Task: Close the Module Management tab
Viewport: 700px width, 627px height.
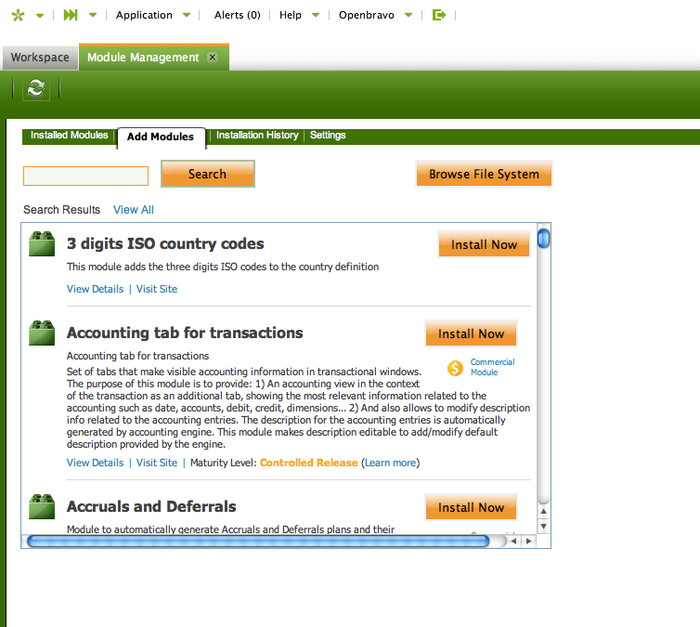Action: click(212, 57)
